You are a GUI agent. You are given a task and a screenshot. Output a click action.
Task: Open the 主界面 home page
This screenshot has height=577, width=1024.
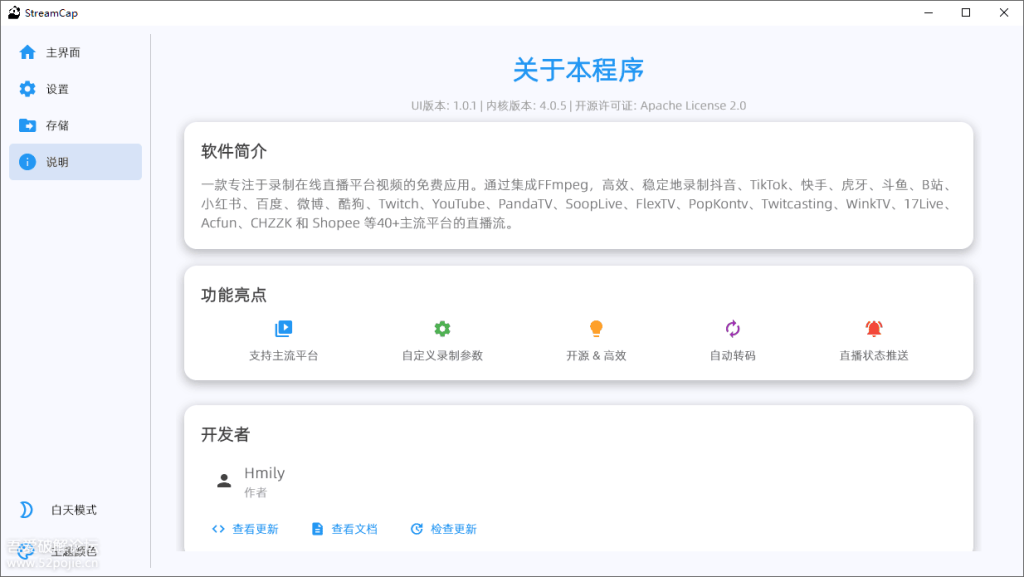pyautogui.click(x=75, y=52)
